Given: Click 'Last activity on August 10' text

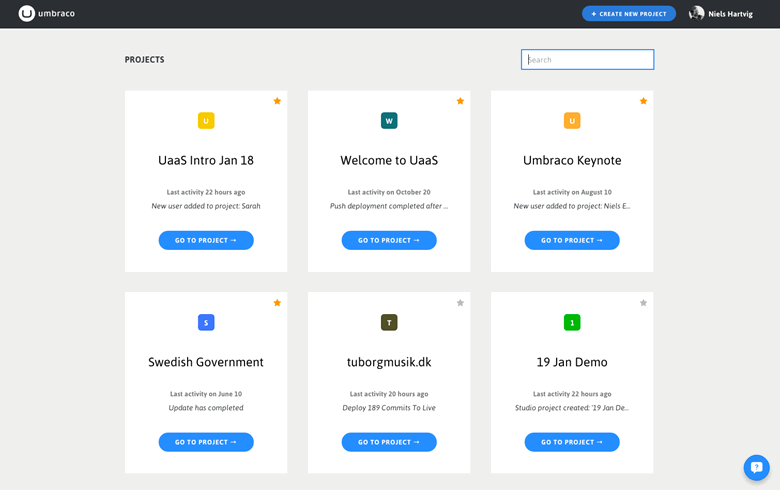Looking at the screenshot, I should pos(572,192).
